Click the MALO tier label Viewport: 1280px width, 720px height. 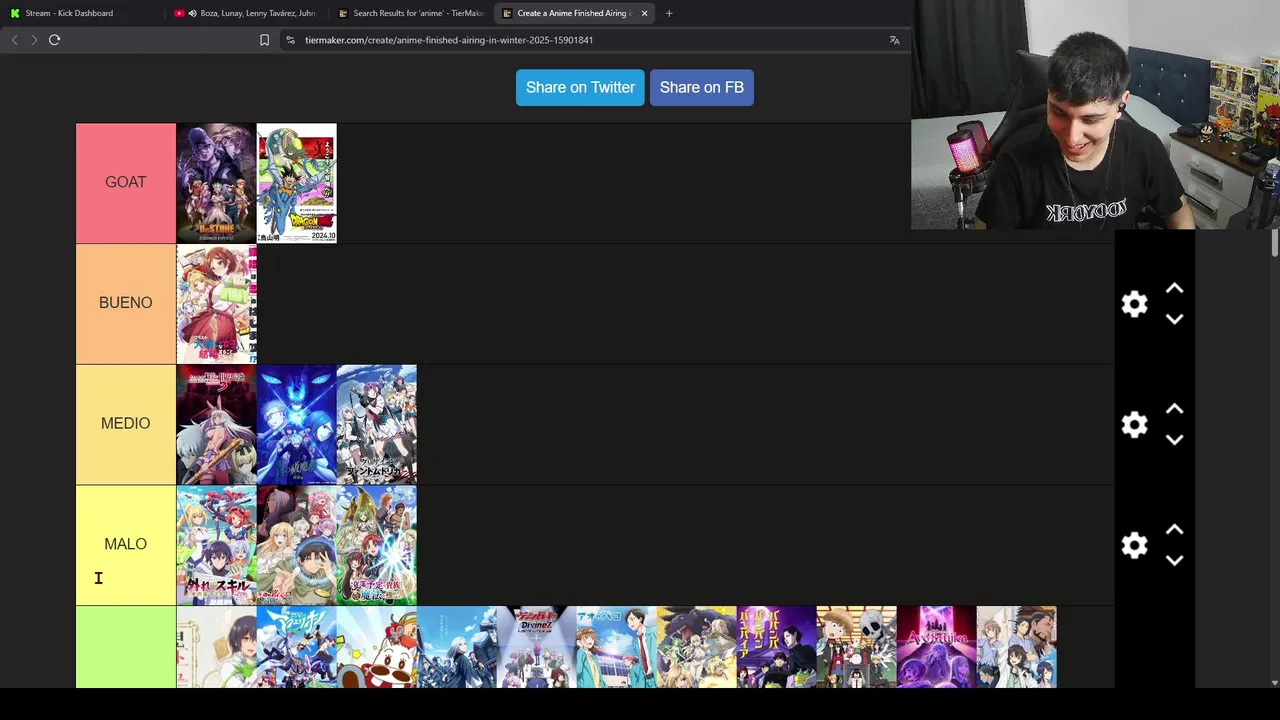tap(126, 544)
